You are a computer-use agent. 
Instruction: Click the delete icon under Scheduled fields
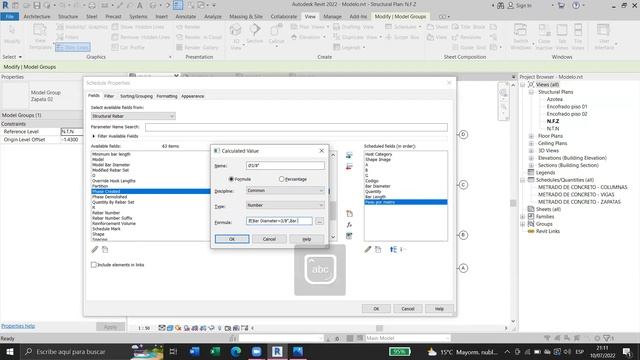tap(378, 249)
